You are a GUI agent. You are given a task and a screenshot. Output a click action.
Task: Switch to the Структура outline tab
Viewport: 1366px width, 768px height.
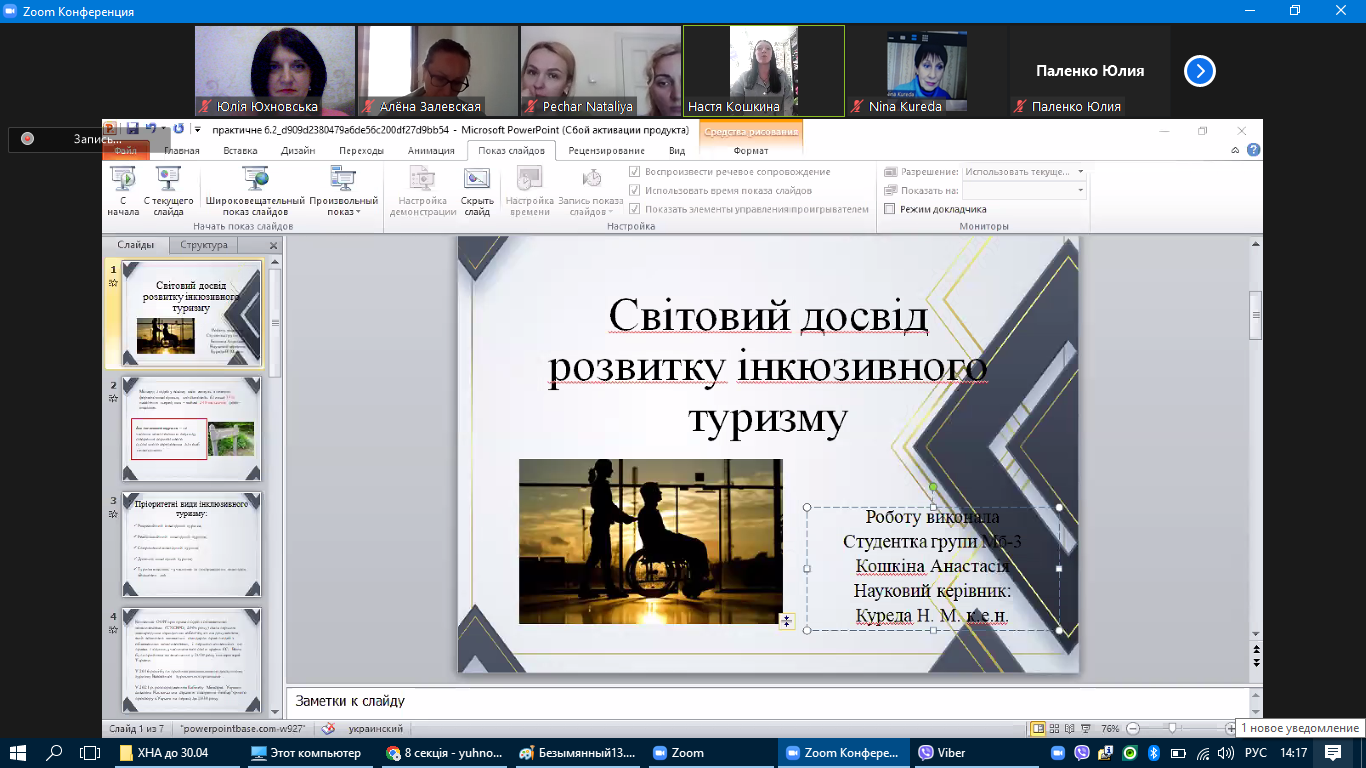(204, 245)
